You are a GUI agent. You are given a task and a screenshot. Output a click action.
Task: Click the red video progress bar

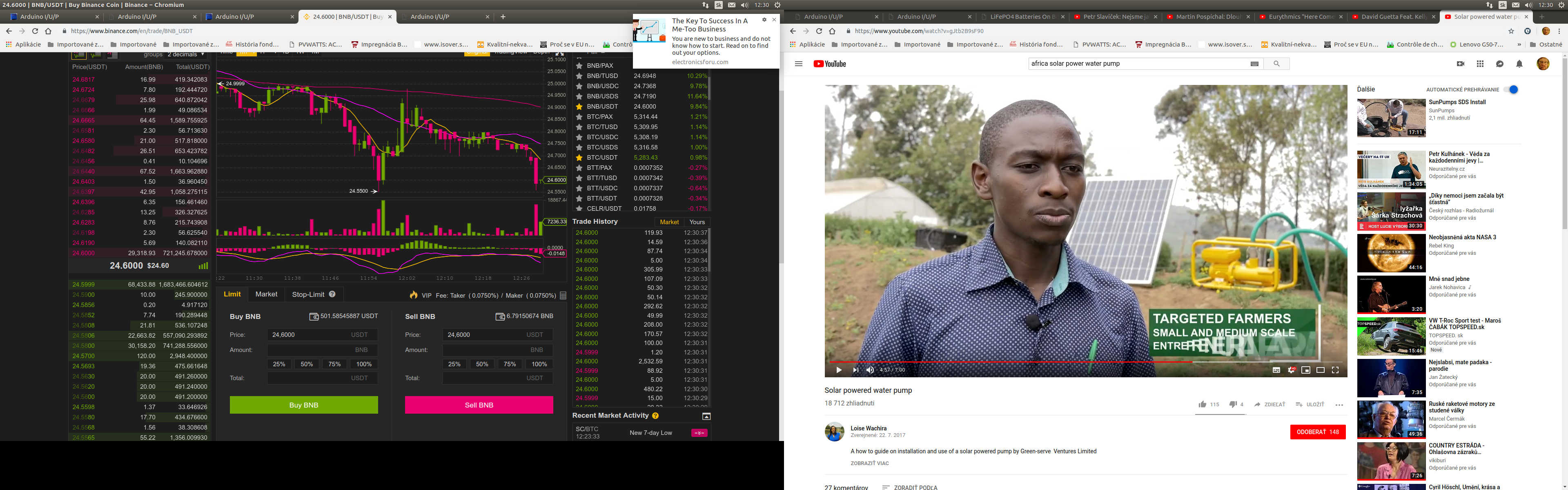1011,362
